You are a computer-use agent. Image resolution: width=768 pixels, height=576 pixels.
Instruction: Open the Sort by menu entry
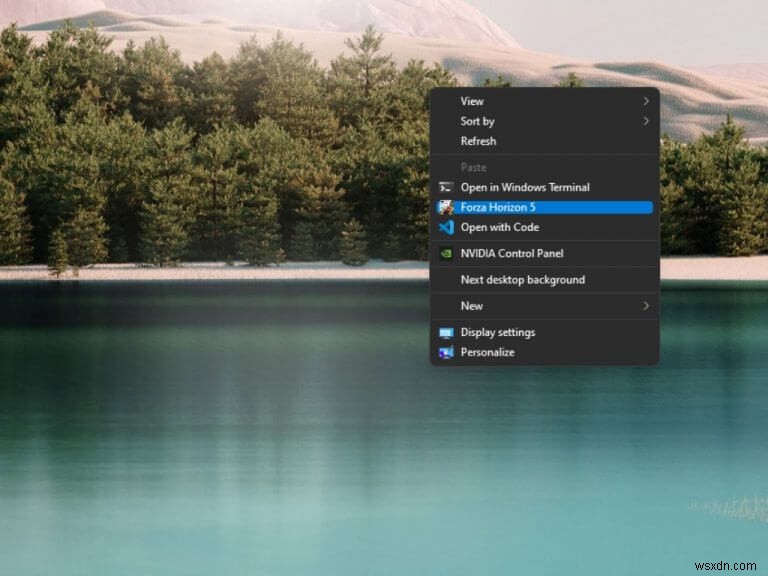[x=544, y=121]
